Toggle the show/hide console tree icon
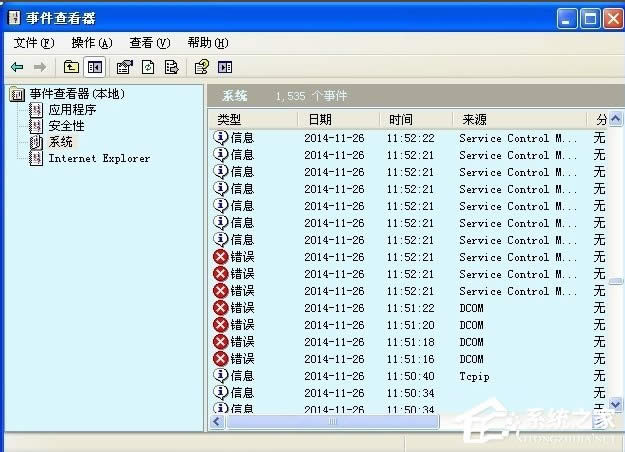The width and height of the screenshot is (625, 452). coord(95,67)
